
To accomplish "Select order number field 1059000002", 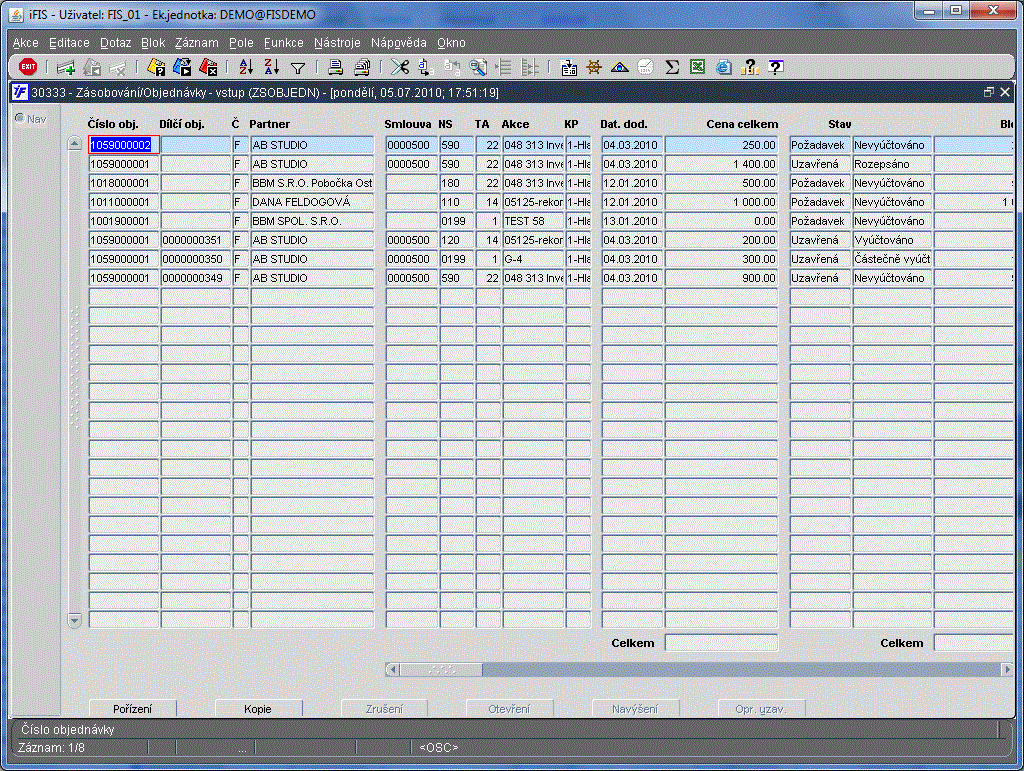I will pos(123,145).
